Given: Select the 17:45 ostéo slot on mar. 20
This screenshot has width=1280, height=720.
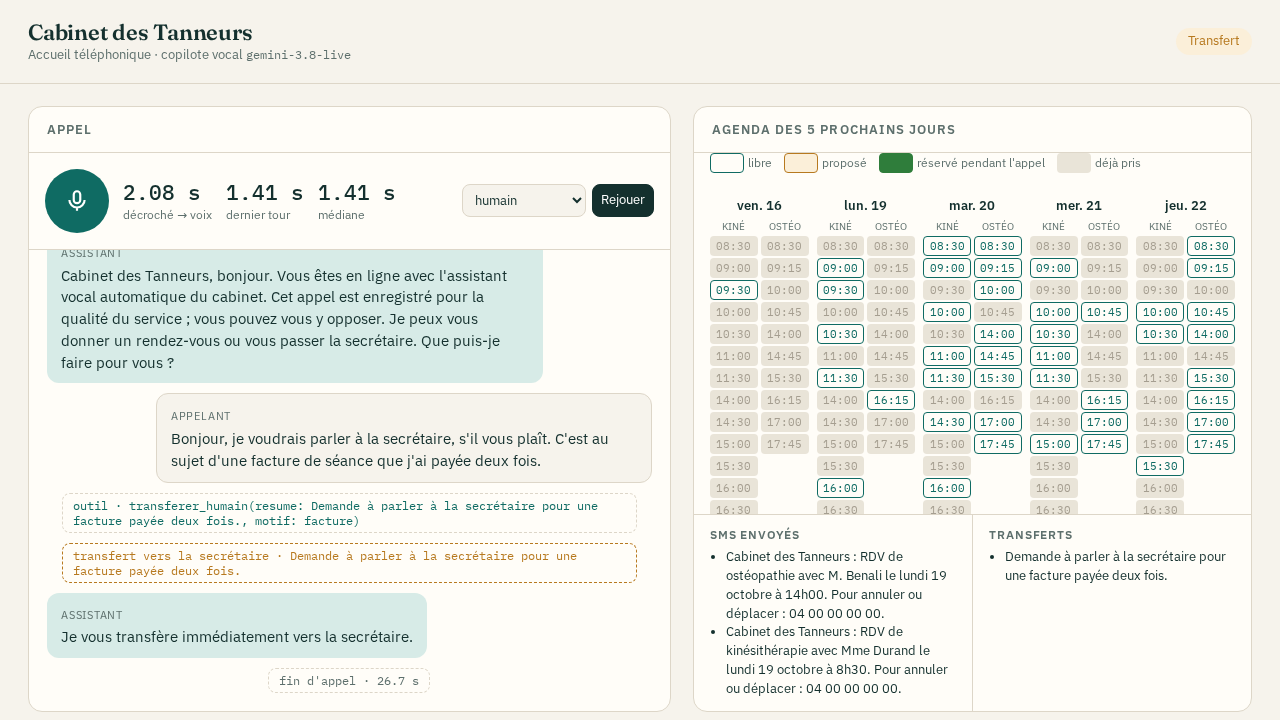Looking at the screenshot, I should click(998, 444).
